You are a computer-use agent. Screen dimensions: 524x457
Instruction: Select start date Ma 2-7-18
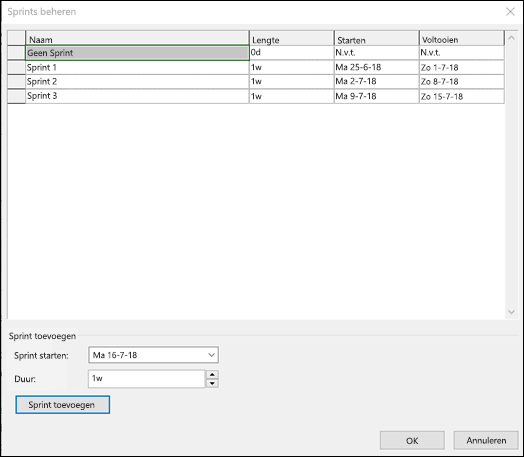point(377,82)
